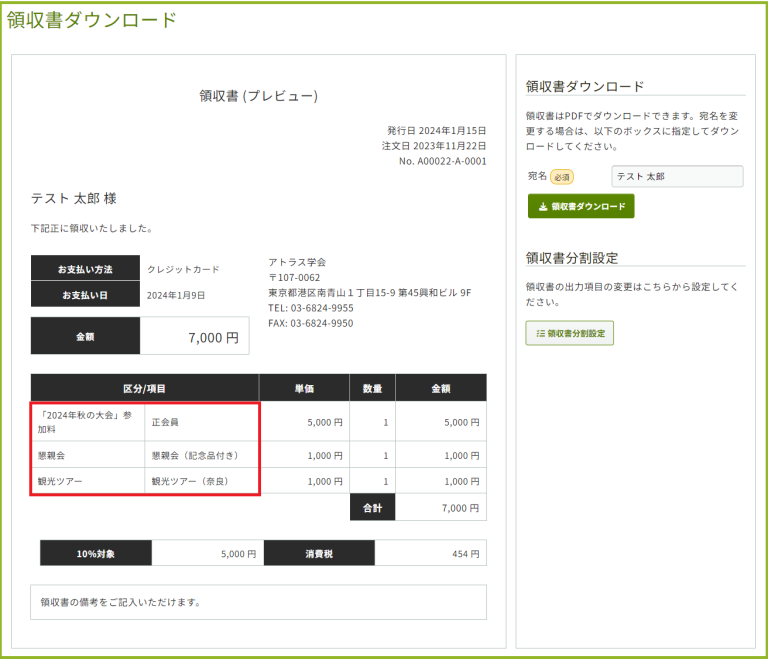Screen dimensions: 768x659
Task: Select the 観光ツアー（奈良） item cell
Action: click(x=200, y=481)
